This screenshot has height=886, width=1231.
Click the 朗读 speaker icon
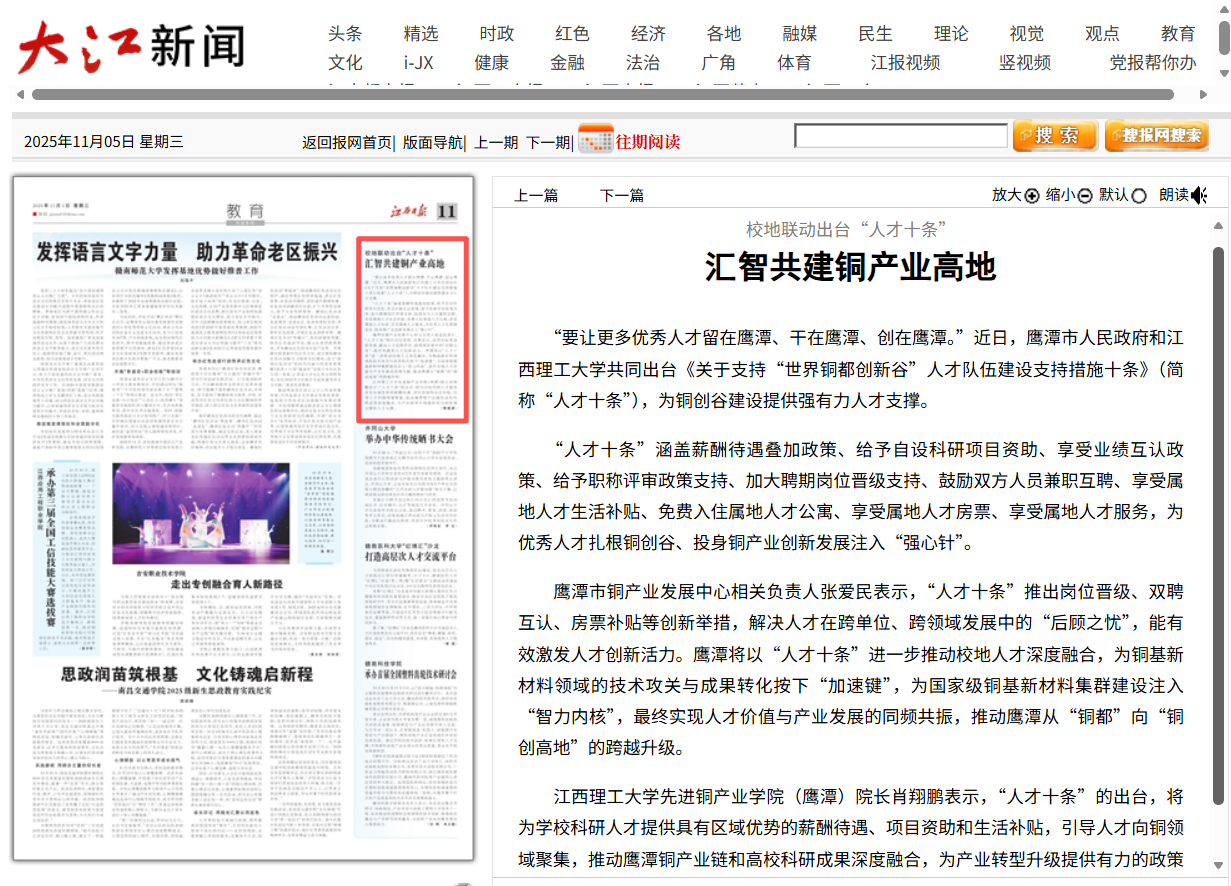[1200, 196]
